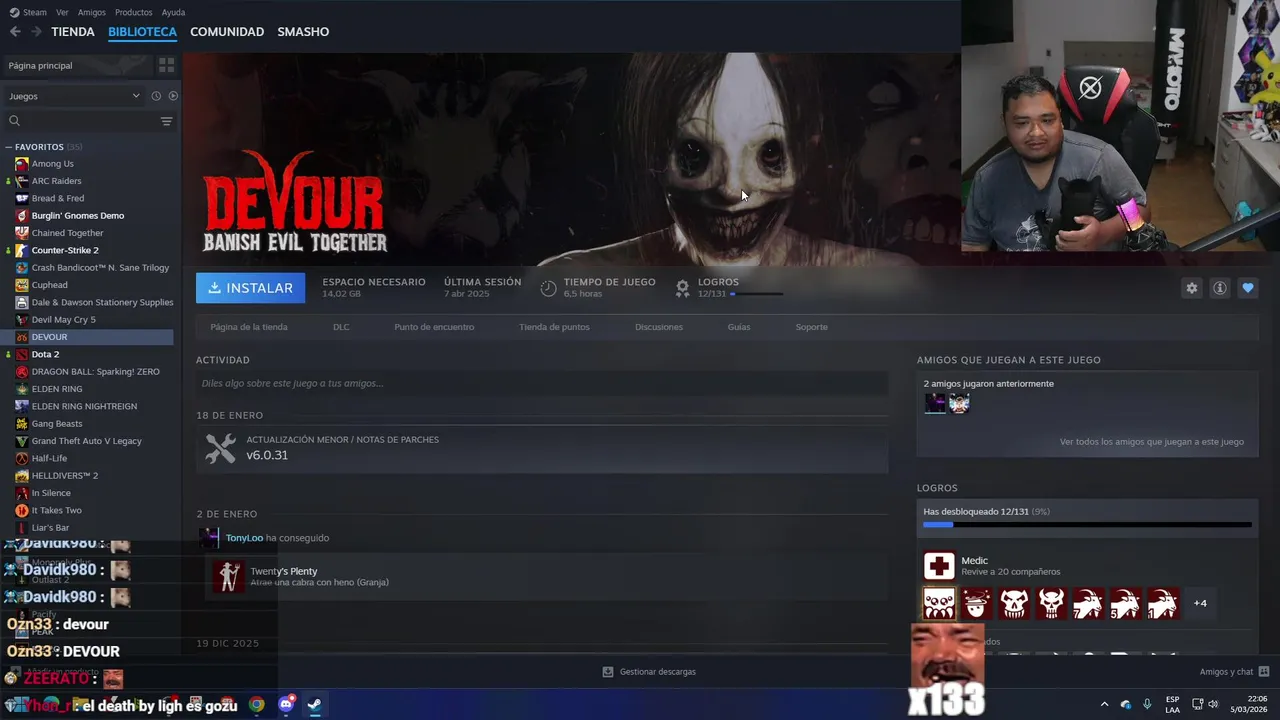Open the Medic achievement icon
Image resolution: width=1280 pixels, height=720 pixels.
(x=939, y=566)
